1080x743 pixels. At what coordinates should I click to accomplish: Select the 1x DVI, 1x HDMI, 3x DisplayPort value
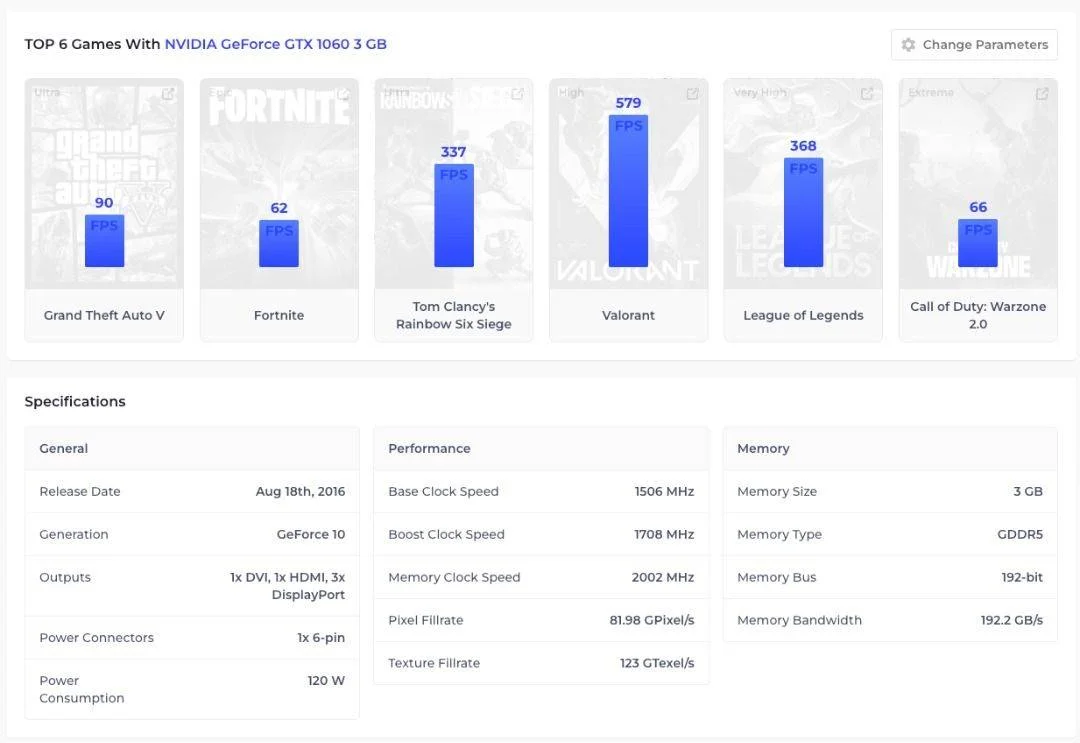click(x=287, y=586)
